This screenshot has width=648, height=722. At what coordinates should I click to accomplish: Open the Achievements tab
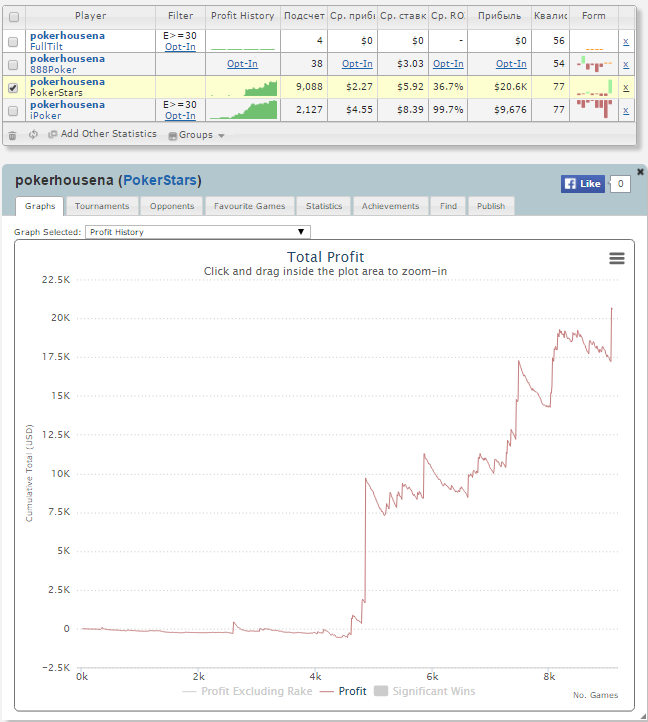(390, 206)
